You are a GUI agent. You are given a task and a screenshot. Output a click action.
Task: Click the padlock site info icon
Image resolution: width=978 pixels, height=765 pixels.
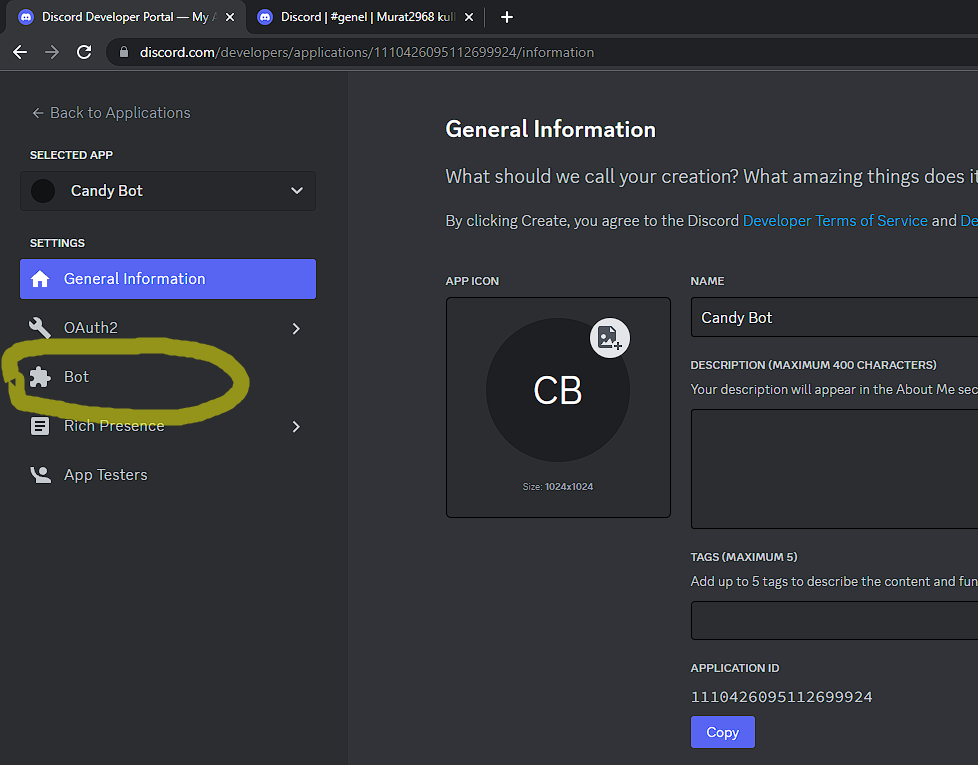124,52
